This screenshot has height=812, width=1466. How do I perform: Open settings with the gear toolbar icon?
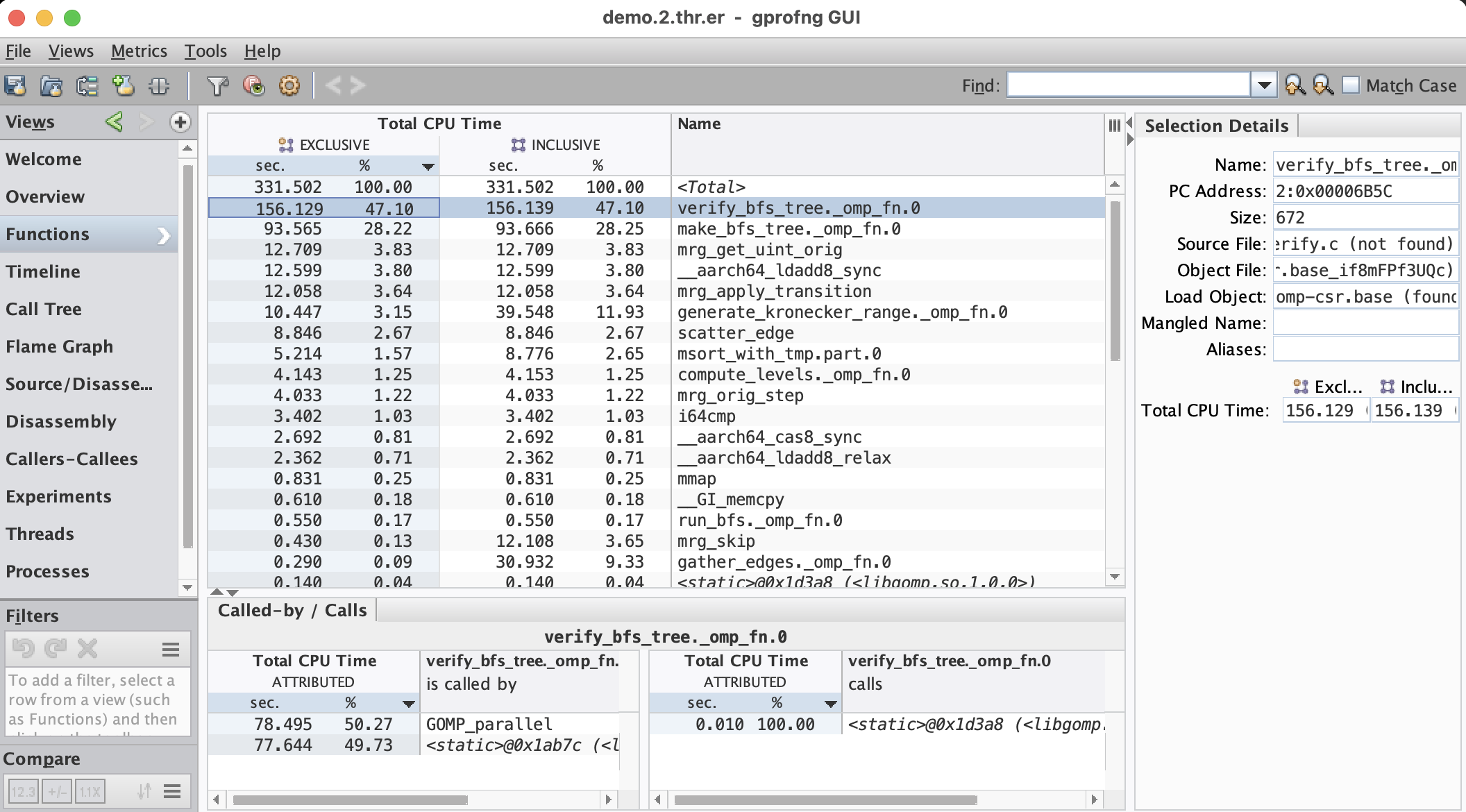(289, 85)
